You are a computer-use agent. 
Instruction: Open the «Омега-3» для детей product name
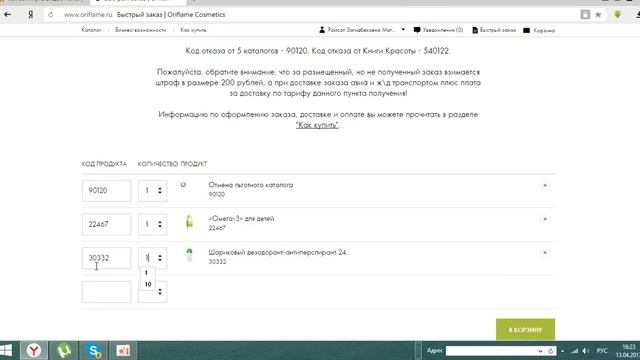coord(241,219)
